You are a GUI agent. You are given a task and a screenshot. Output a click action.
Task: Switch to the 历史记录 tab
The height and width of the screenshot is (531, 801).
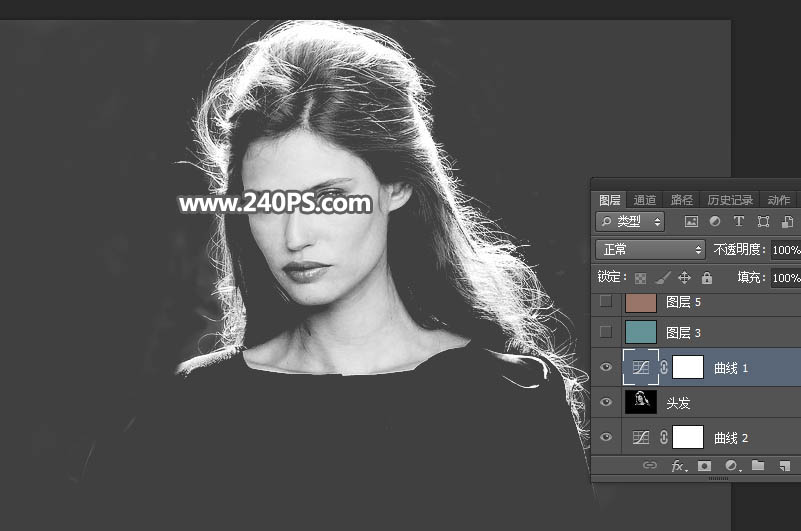(x=729, y=200)
